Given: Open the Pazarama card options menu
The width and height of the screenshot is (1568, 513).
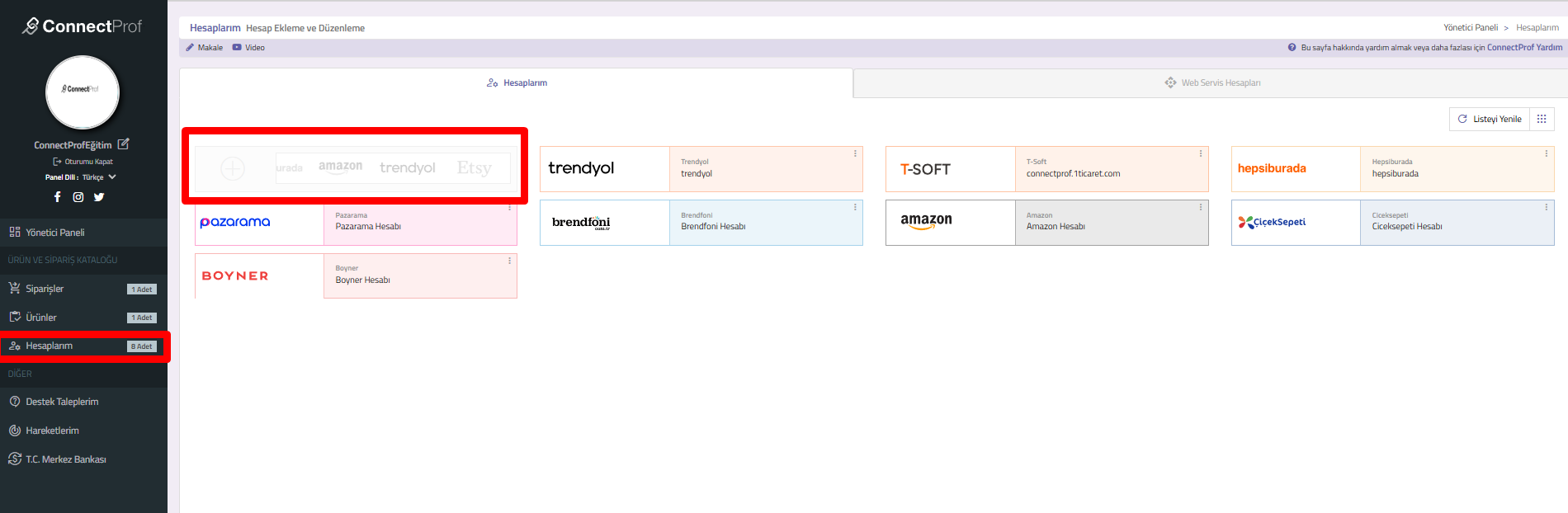Looking at the screenshot, I should (x=509, y=207).
